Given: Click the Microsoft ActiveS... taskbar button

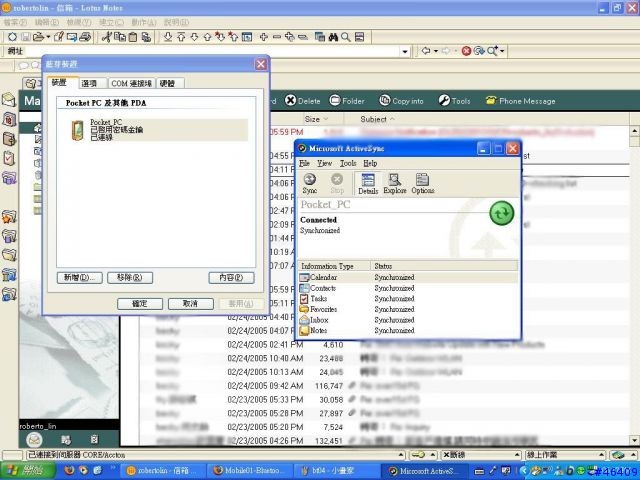Looking at the screenshot, I should 424,471.
